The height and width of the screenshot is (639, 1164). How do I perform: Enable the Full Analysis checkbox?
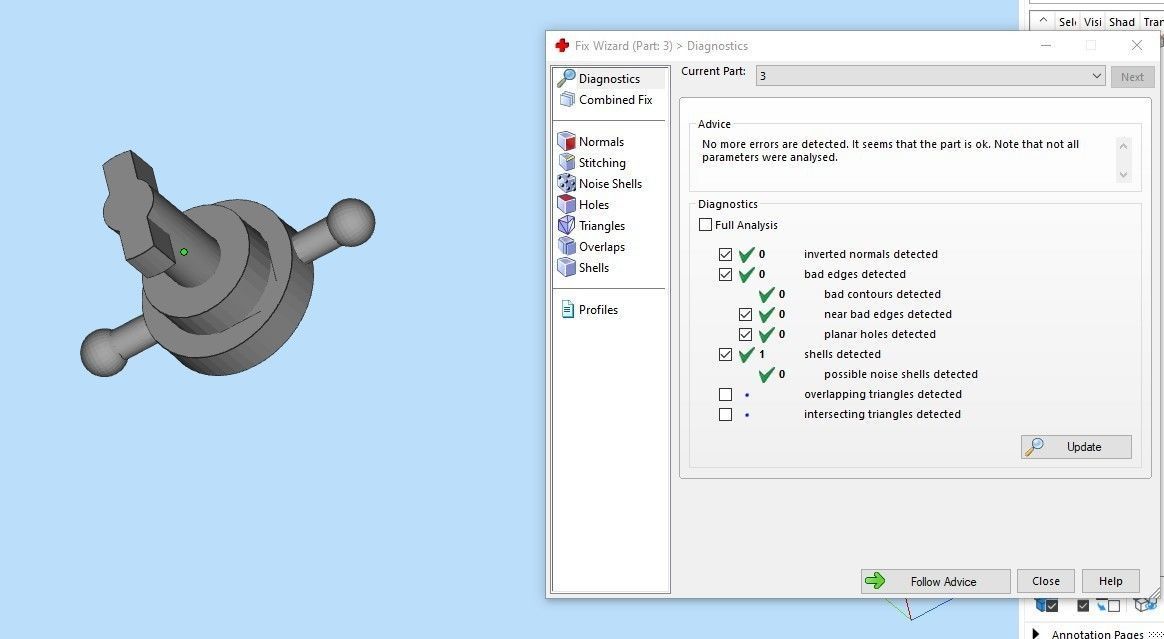pos(705,225)
